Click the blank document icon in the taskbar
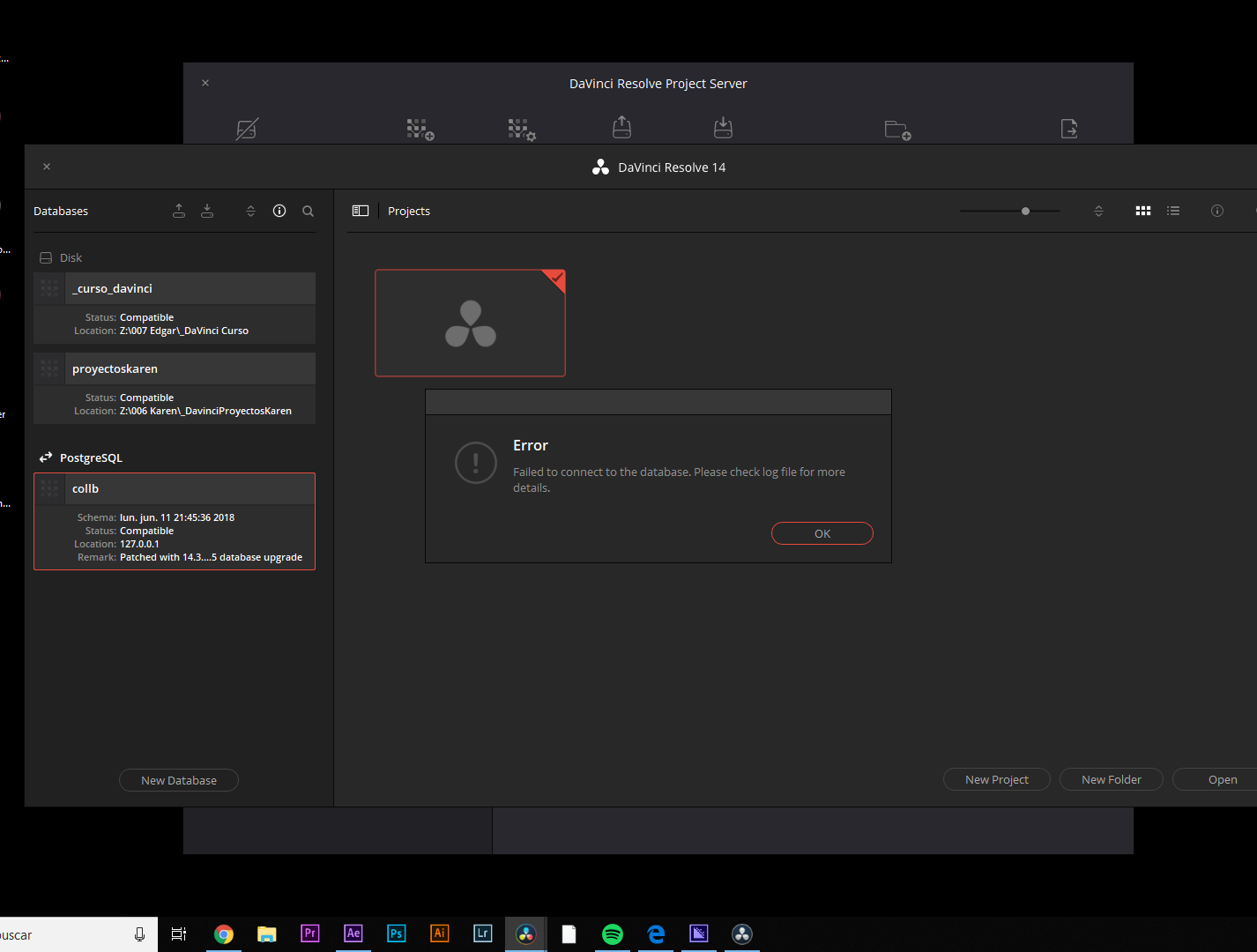The height and width of the screenshot is (952, 1257). click(x=569, y=934)
